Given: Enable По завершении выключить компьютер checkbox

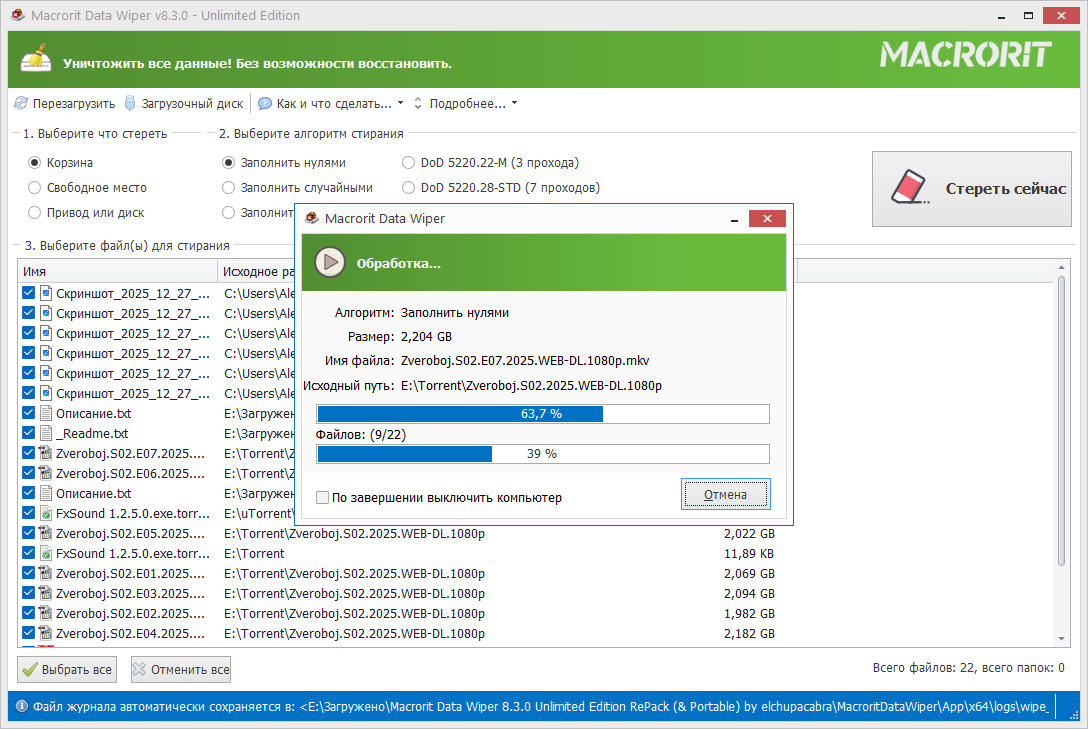Looking at the screenshot, I should coord(323,497).
